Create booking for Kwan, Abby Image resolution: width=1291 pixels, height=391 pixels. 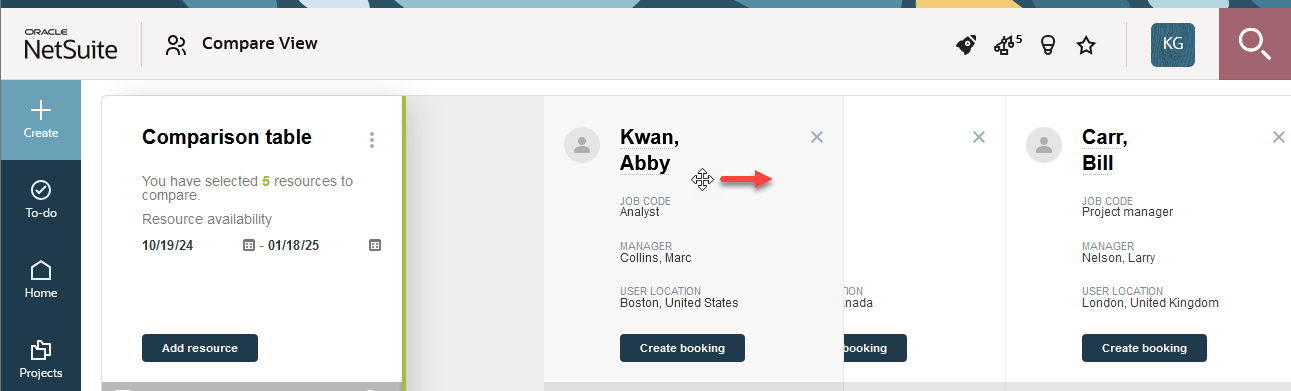coord(682,348)
